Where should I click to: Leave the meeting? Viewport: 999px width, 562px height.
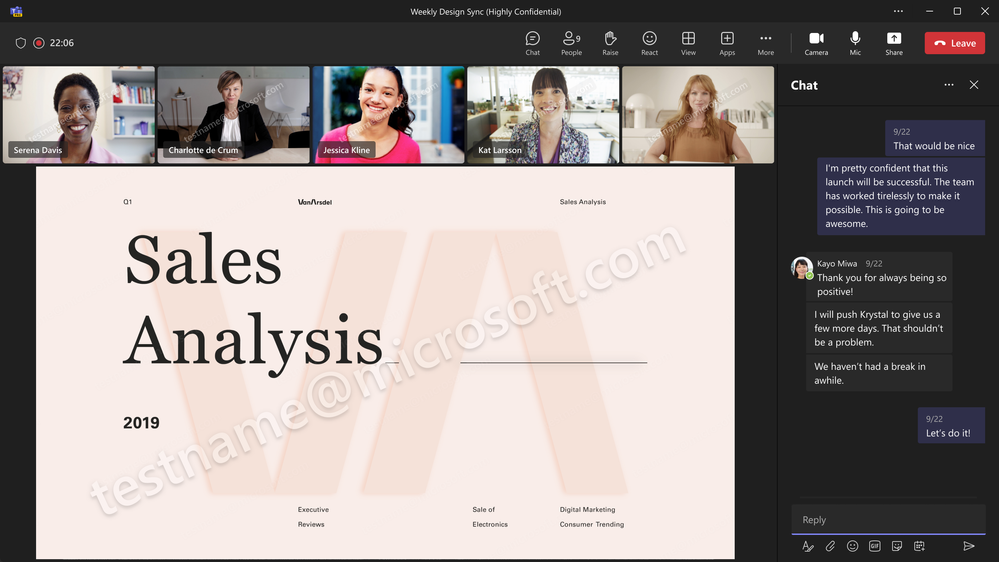tap(954, 43)
